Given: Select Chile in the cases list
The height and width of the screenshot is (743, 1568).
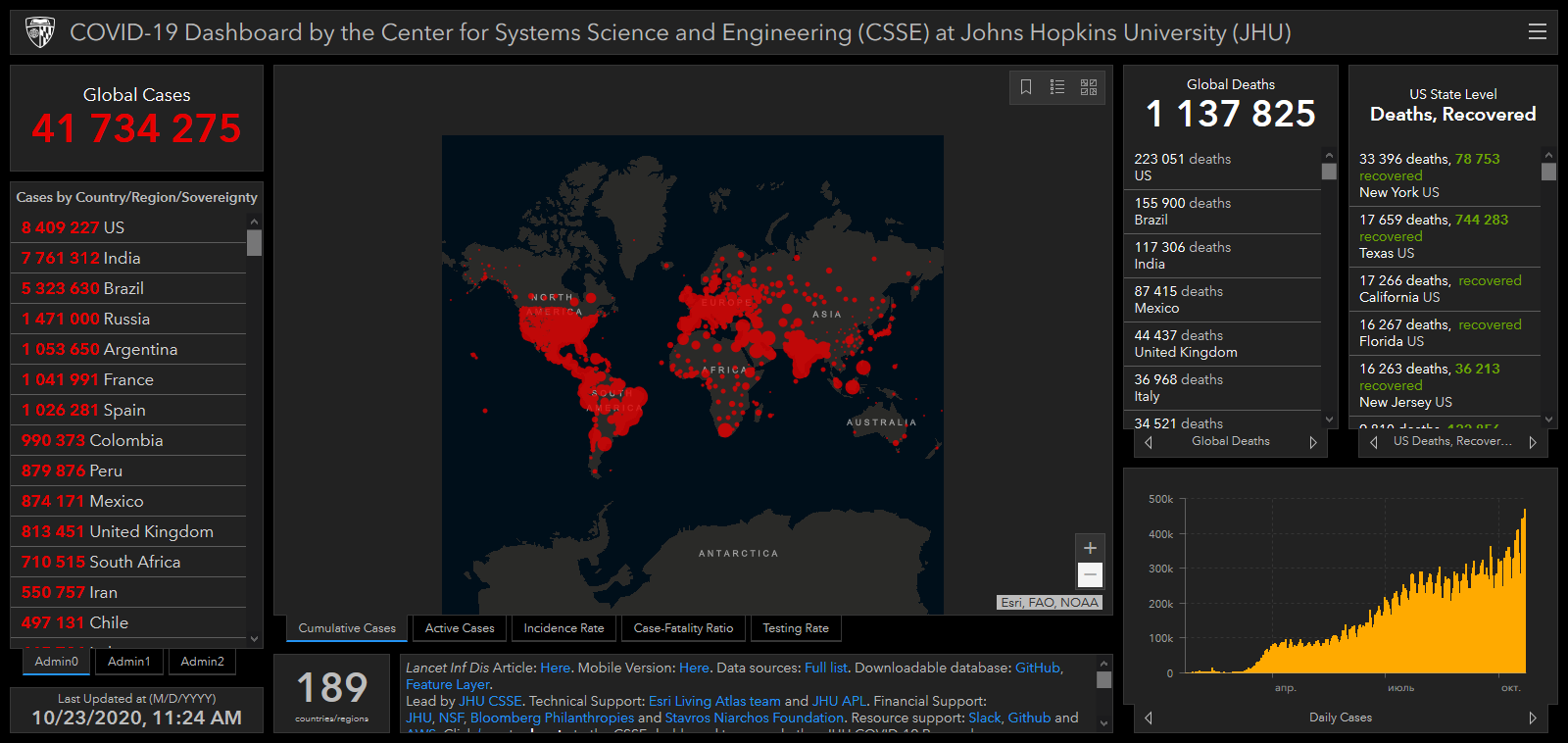Looking at the screenshot, I should click(129, 622).
